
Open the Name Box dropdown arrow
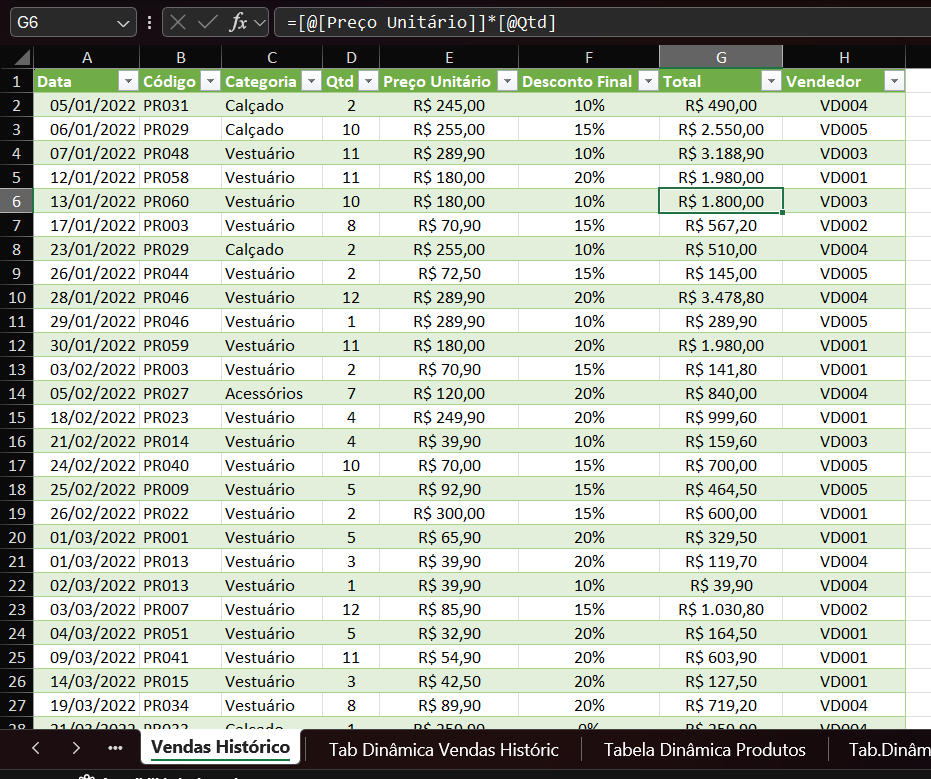tap(123, 23)
